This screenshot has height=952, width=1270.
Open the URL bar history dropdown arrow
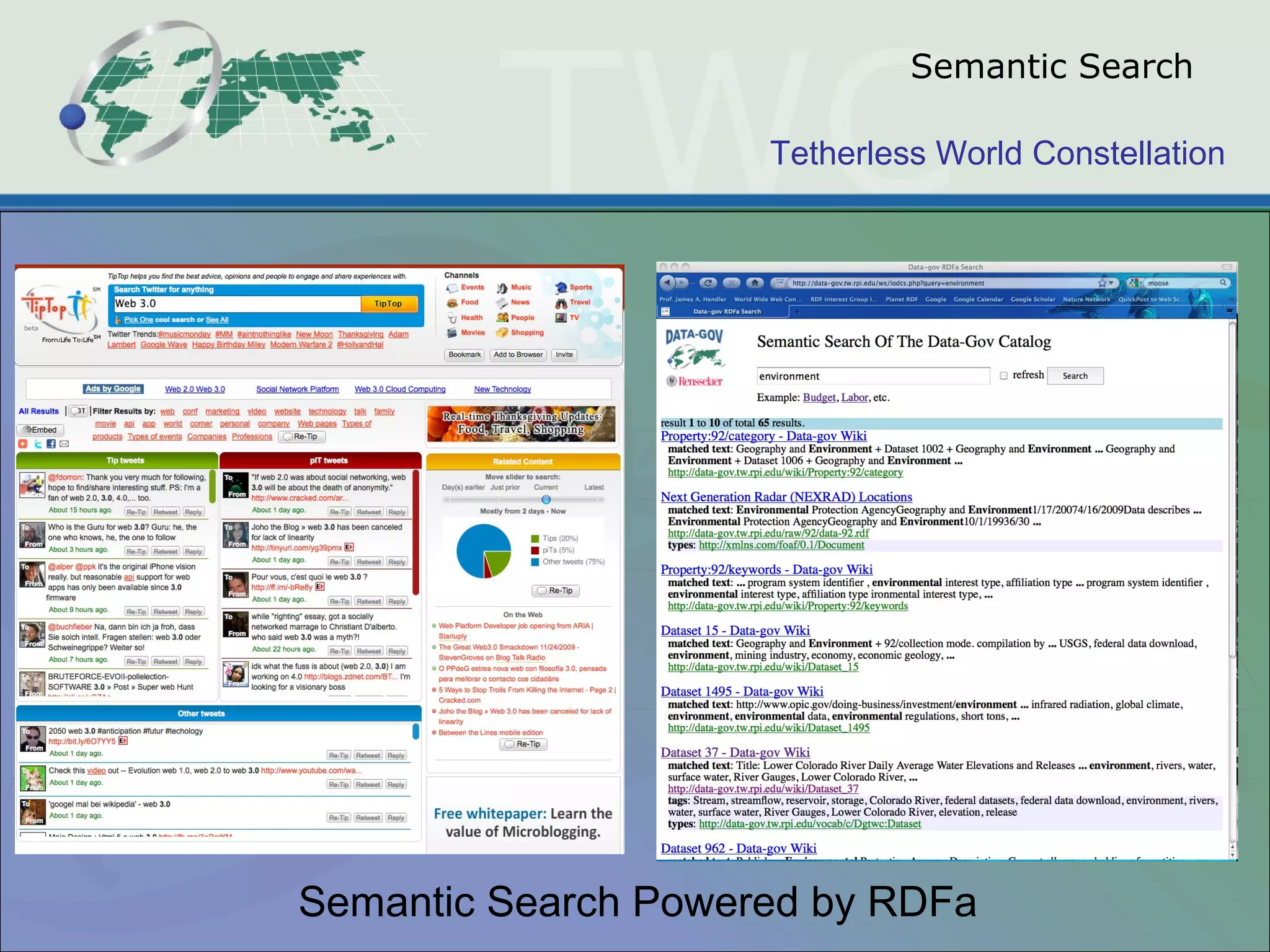pyautogui.click(x=1111, y=283)
